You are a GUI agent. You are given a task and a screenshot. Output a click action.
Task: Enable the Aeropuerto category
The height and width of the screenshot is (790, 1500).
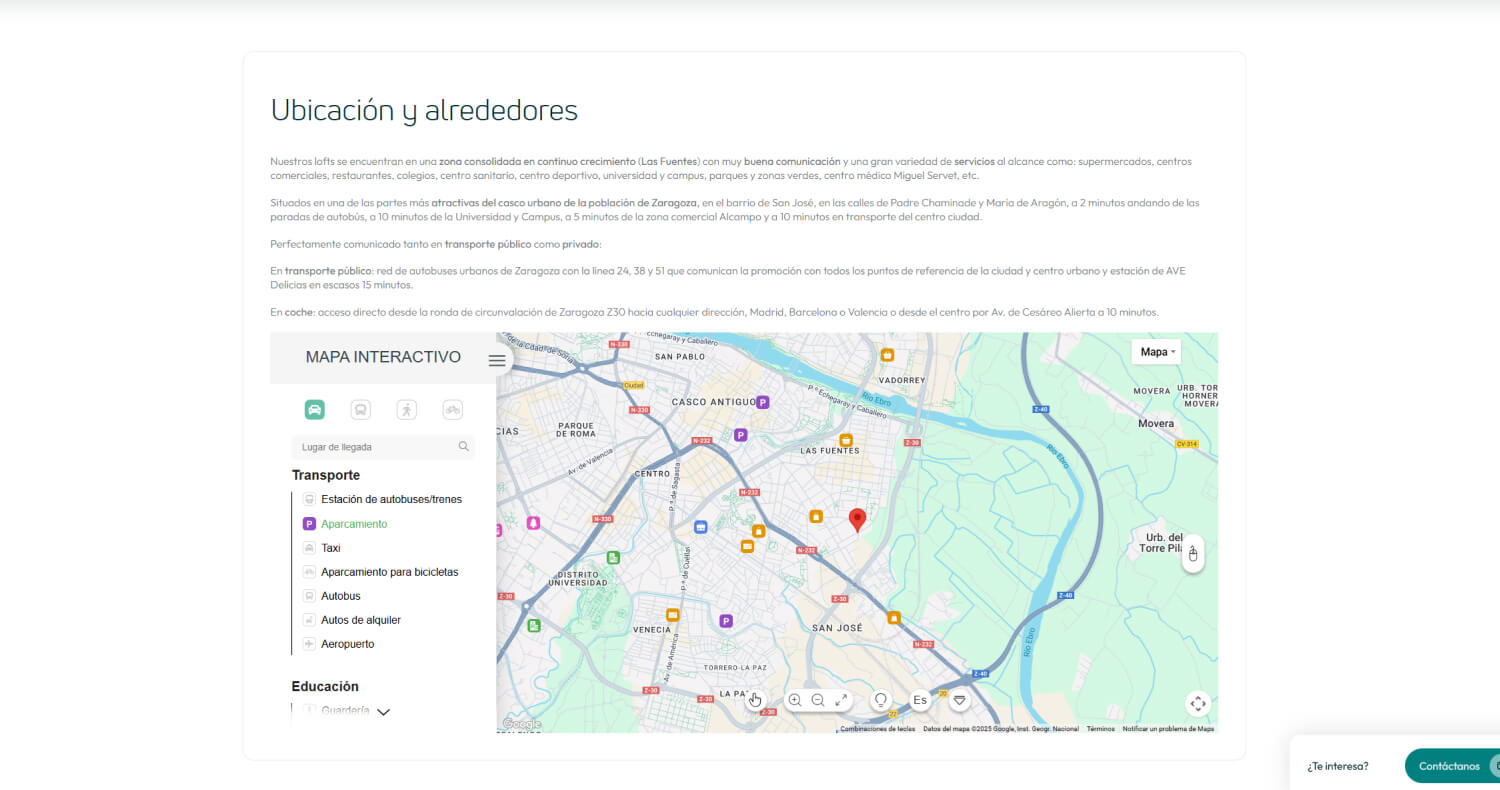(x=347, y=644)
